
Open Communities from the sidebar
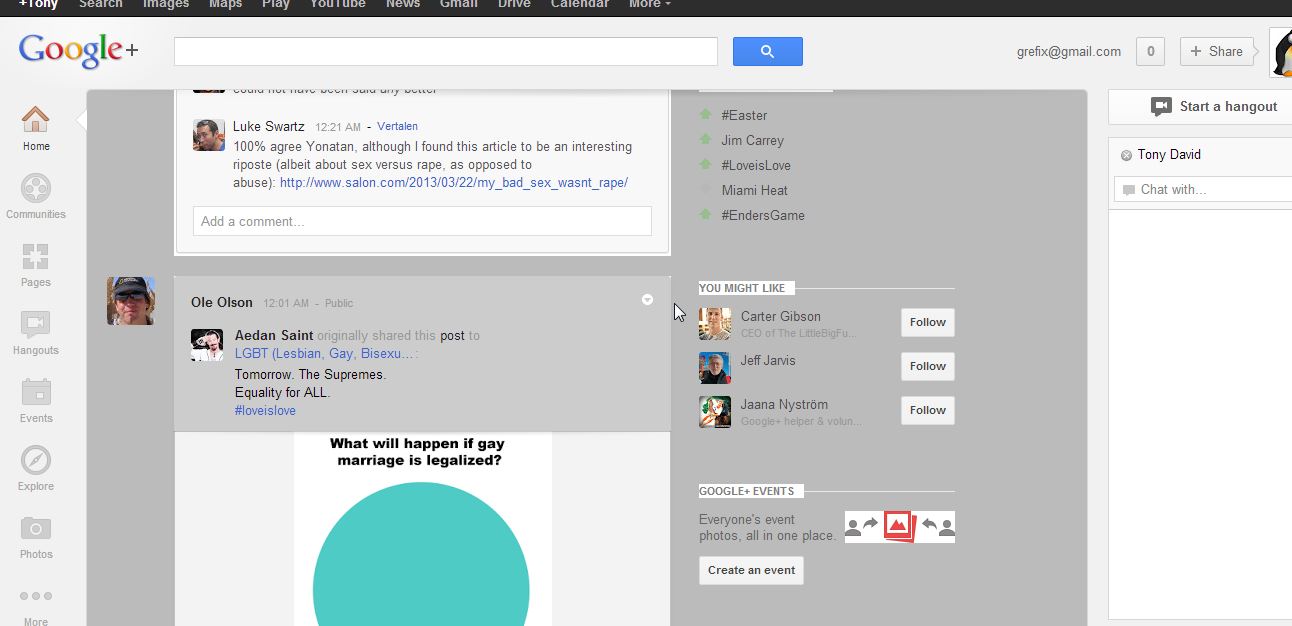[x=36, y=196]
